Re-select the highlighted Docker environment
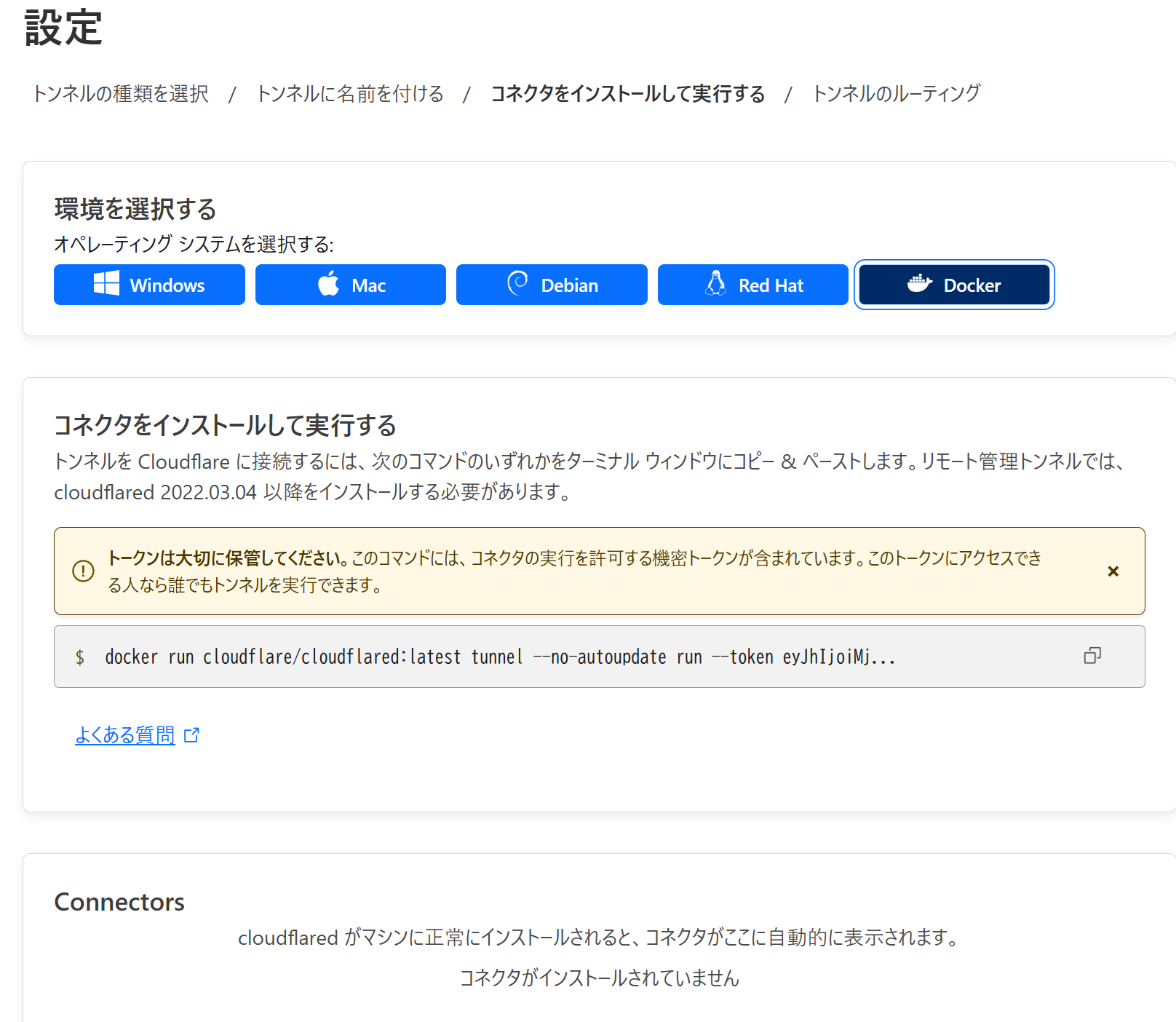The width and height of the screenshot is (1176, 1022). (954, 285)
